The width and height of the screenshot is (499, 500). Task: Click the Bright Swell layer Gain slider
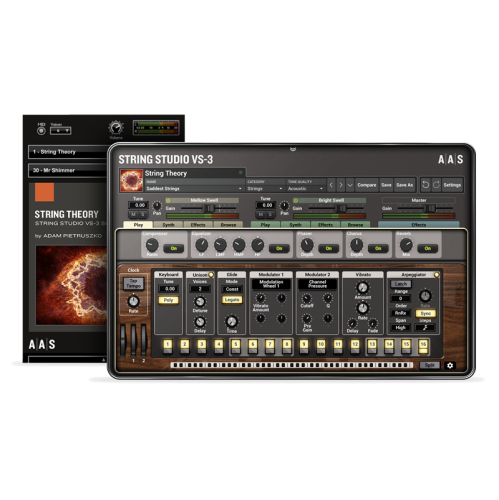(336, 208)
